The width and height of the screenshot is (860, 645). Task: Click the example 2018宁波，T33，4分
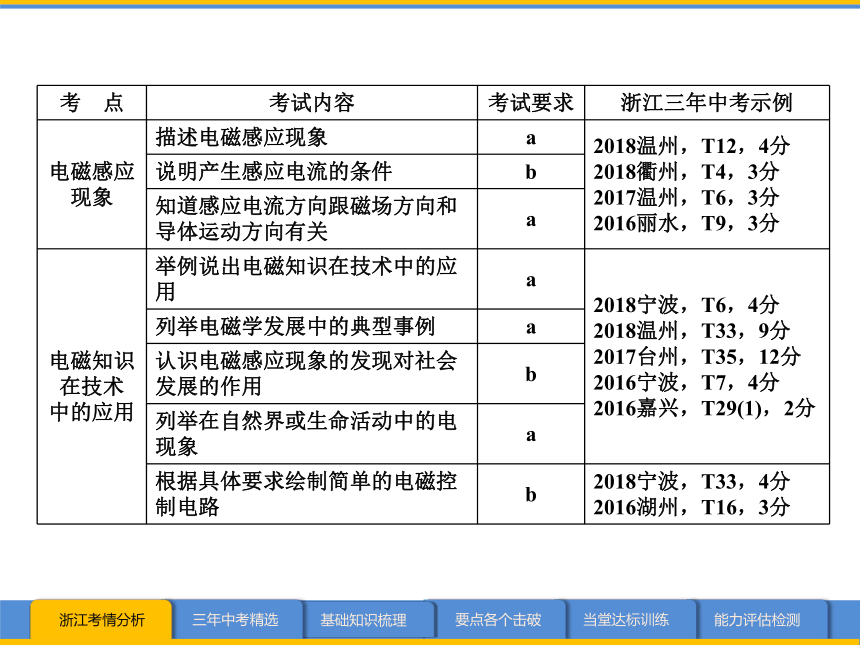point(692,482)
